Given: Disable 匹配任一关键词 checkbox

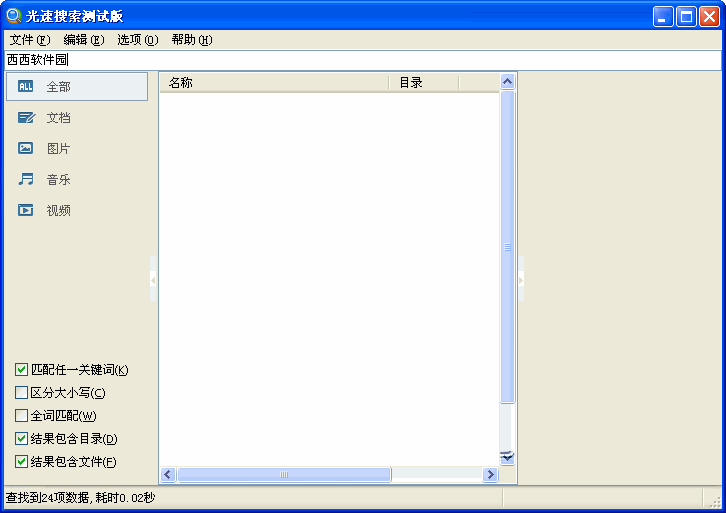Looking at the screenshot, I should (x=22, y=370).
